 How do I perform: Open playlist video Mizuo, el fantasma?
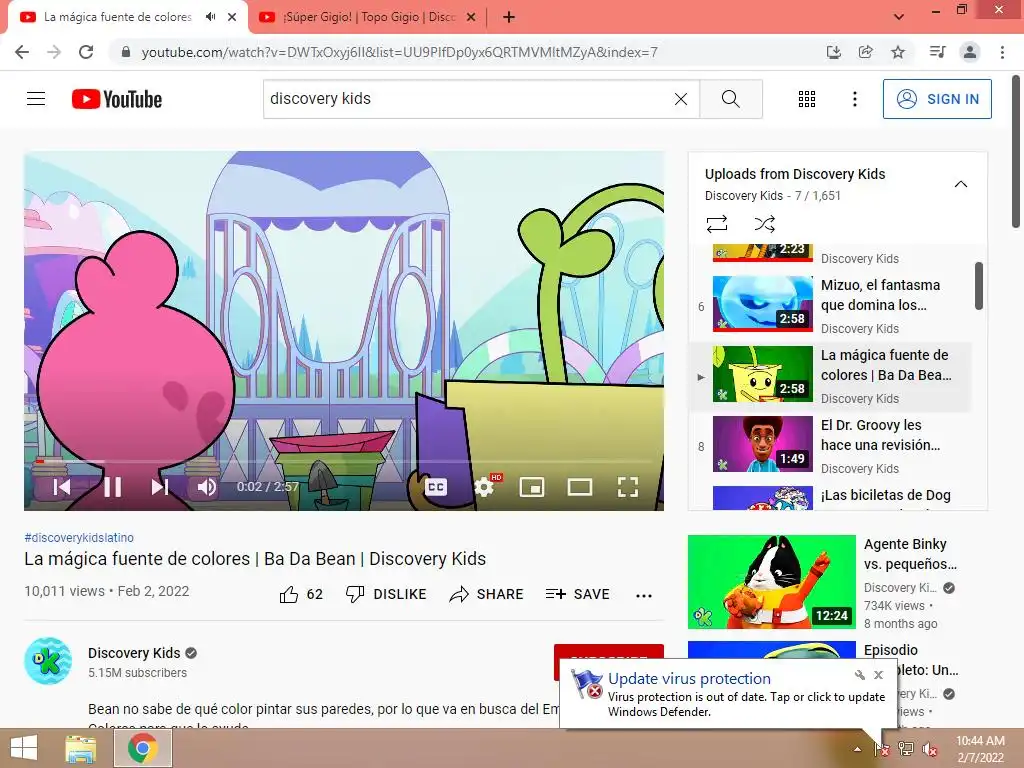(830, 304)
